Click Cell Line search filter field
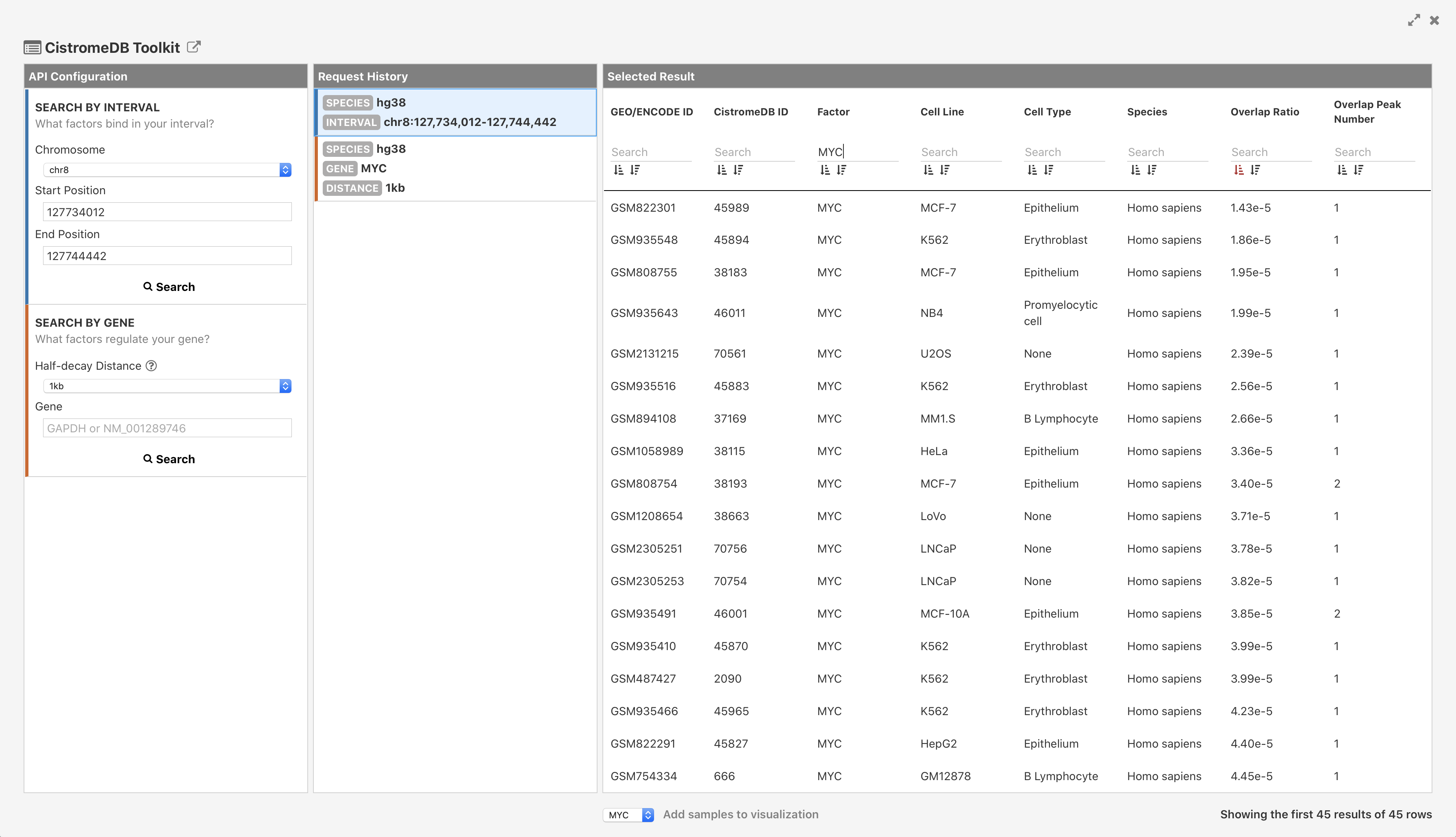The image size is (1456, 837). pos(961,152)
